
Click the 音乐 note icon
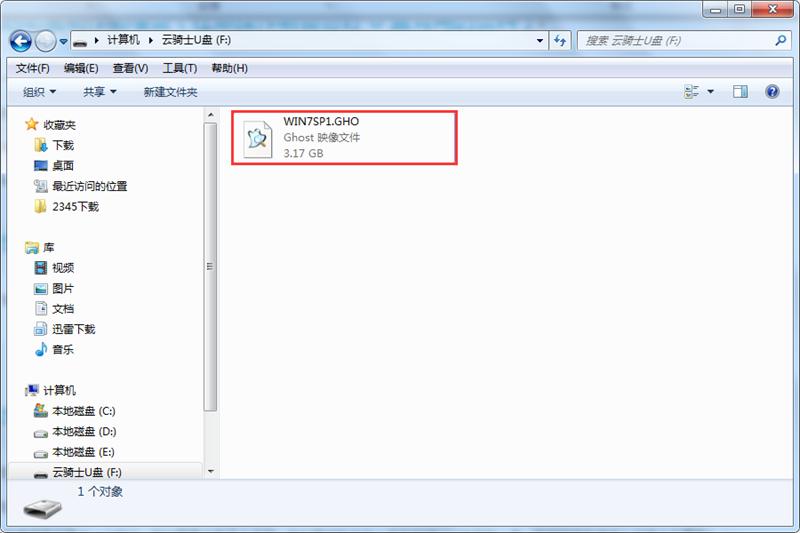tap(40, 349)
